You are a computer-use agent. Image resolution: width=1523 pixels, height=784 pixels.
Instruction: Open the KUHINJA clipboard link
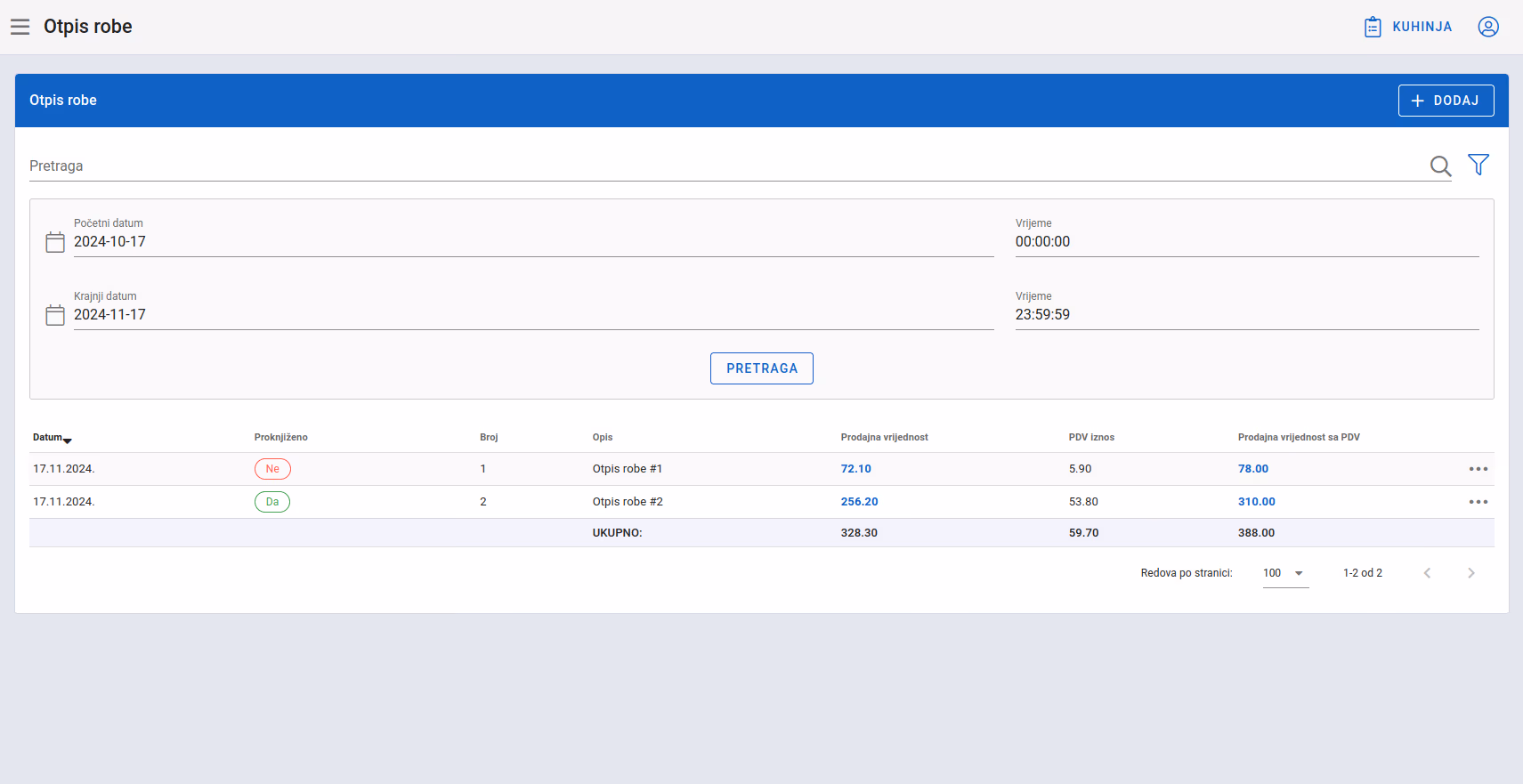(1408, 27)
